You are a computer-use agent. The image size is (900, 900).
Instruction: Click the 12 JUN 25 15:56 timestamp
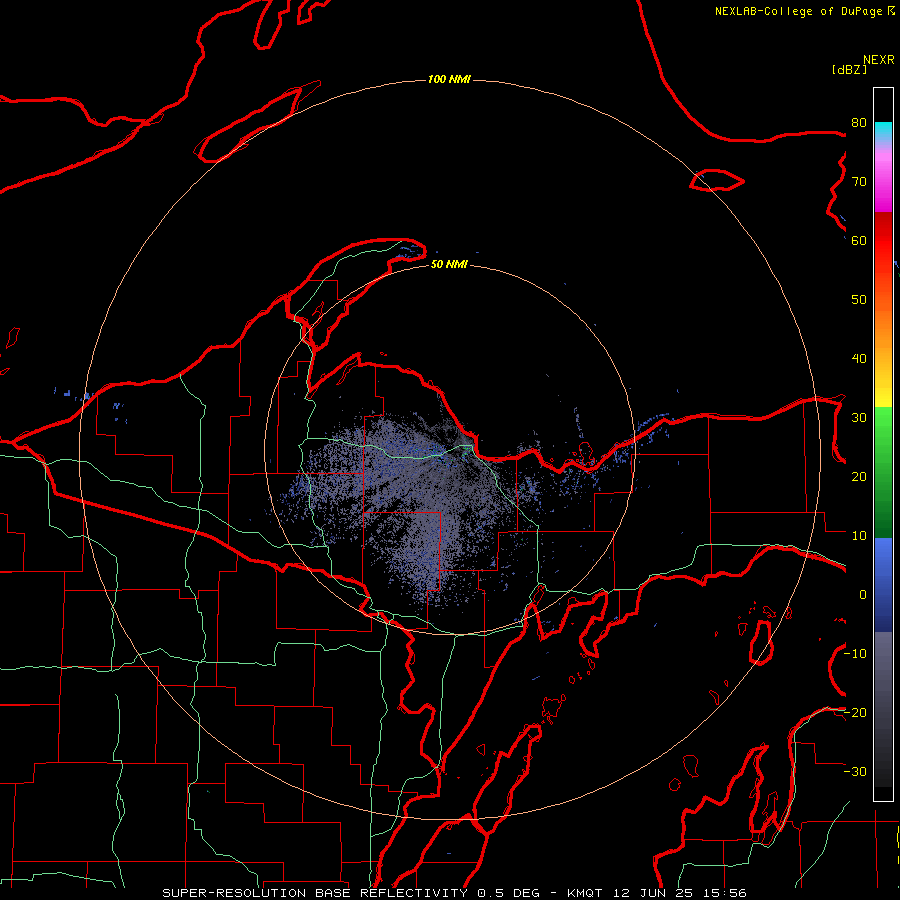point(678,893)
